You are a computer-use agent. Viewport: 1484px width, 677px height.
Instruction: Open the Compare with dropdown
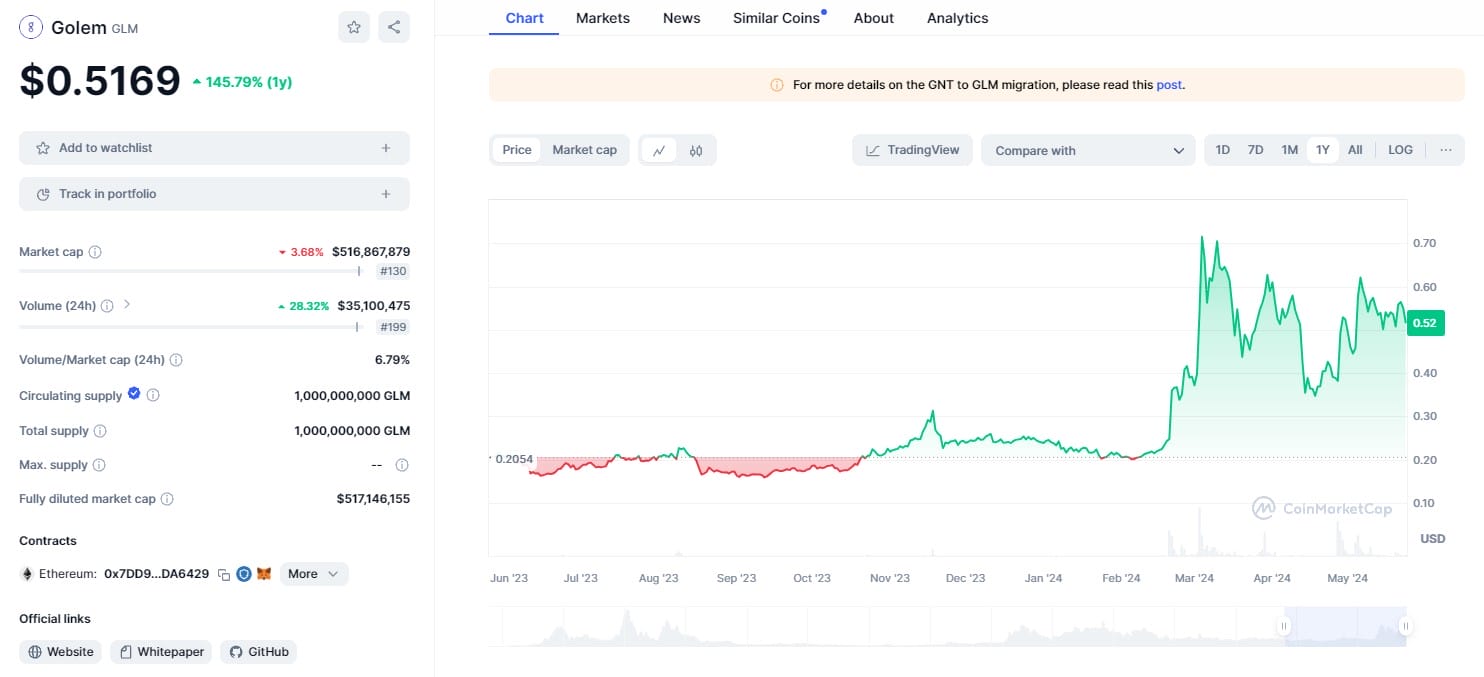point(1088,150)
